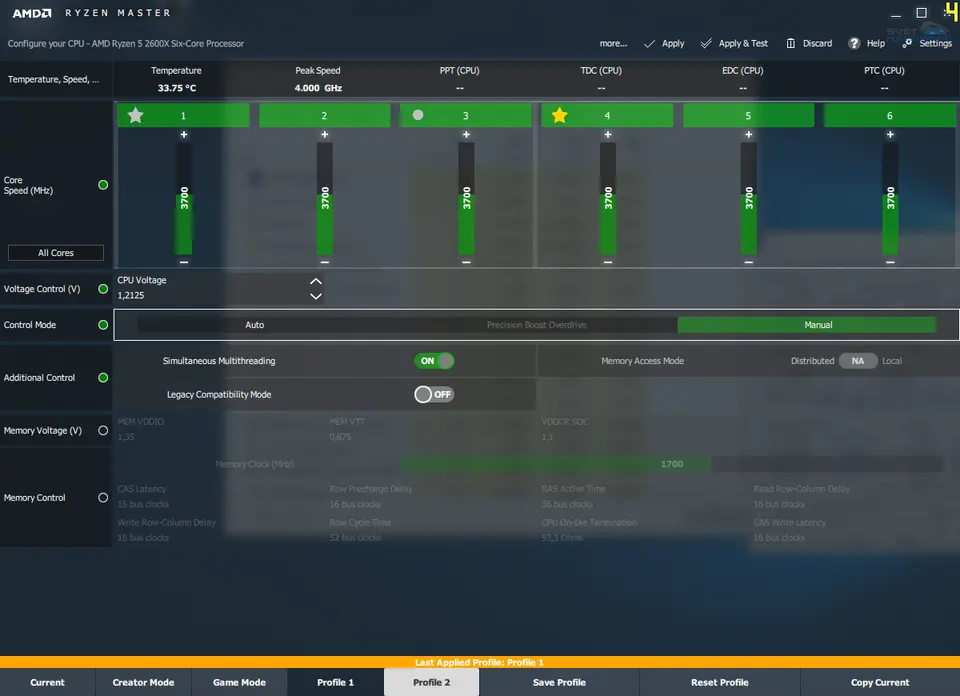
Task: Click the All Cores button
Action: pyautogui.click(x=56, y=253)
